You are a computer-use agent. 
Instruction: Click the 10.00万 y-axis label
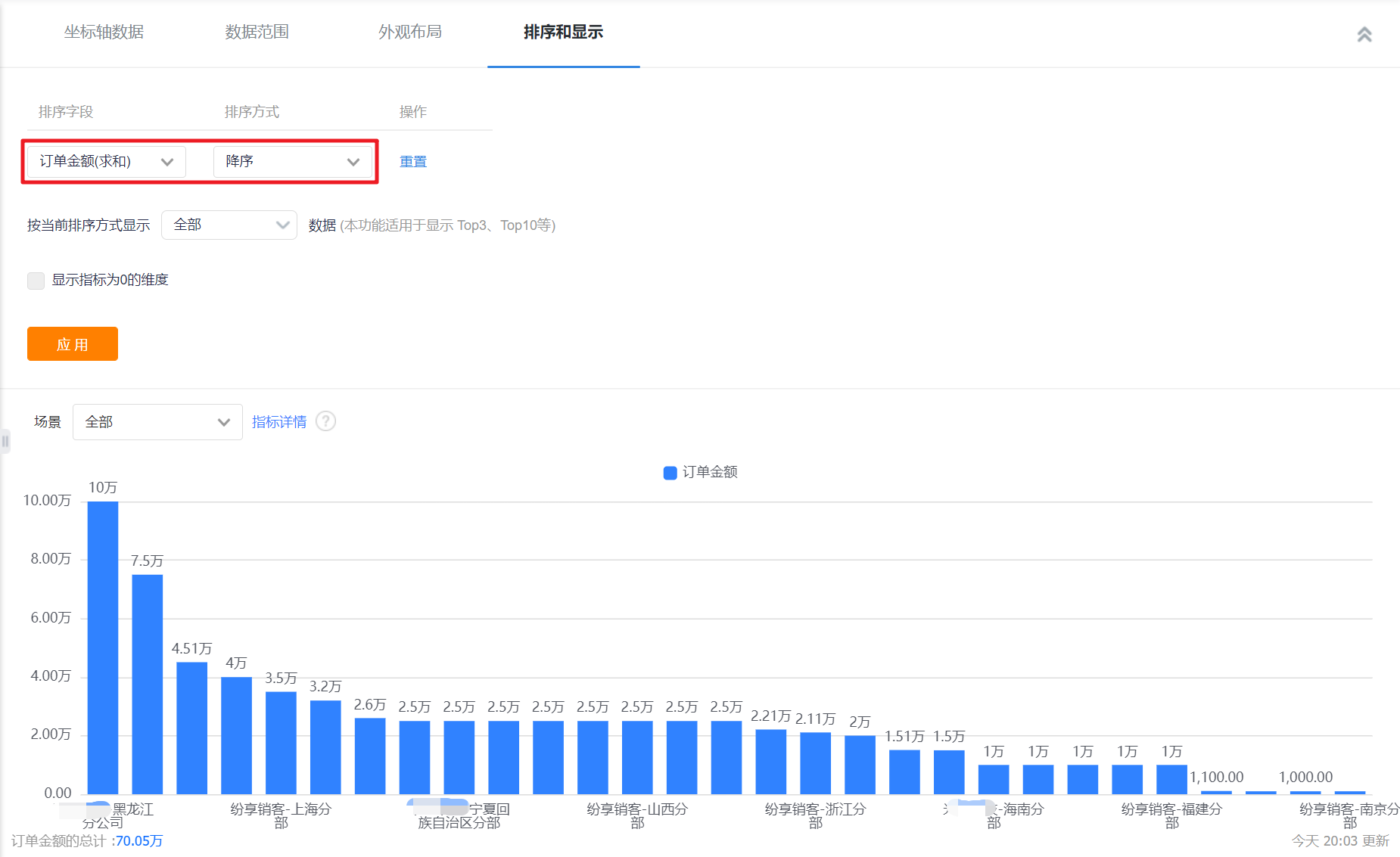click(x=47, y=501)
